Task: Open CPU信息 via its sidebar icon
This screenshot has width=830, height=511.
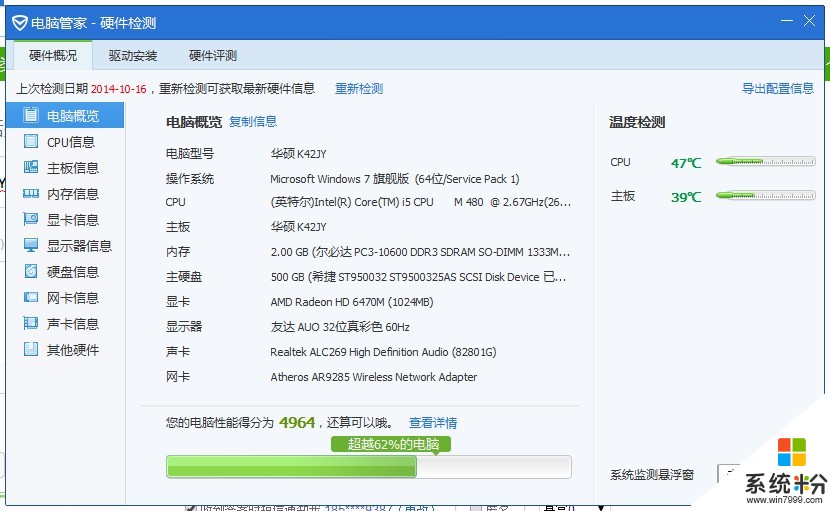Action: pos(31,141)
